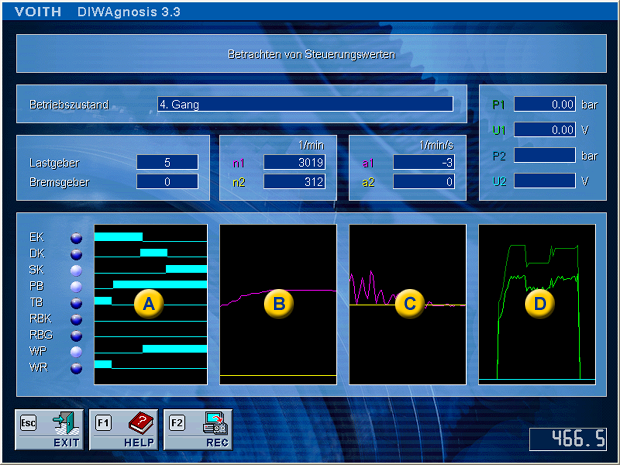Select the Betriebszustand field showing 4. Gang

(305, 104)
